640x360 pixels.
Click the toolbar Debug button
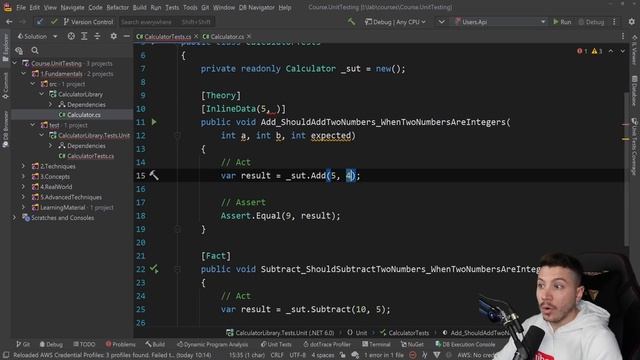[x=591, y=22]
